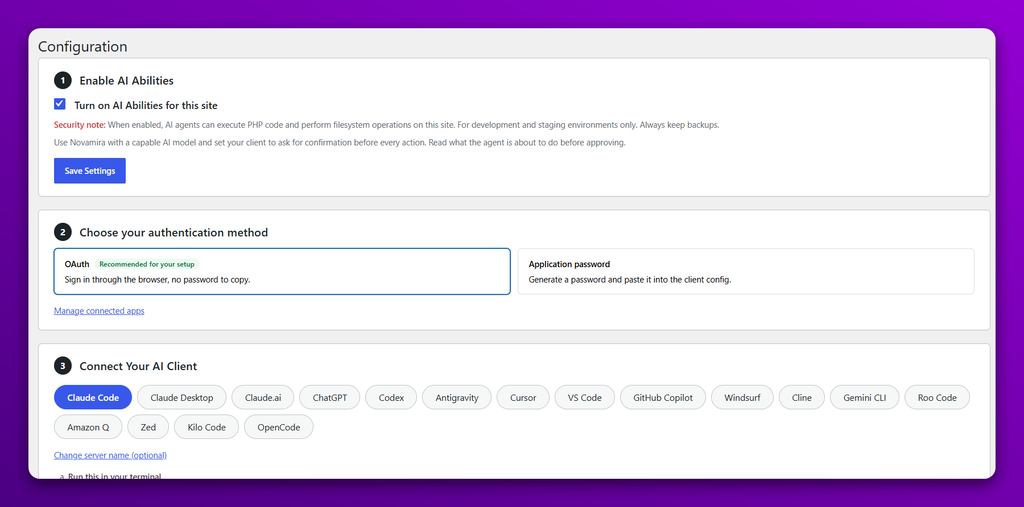The image size is (1024, 507).
Task: Expand Change server name (optional) link
Action: 110,455
